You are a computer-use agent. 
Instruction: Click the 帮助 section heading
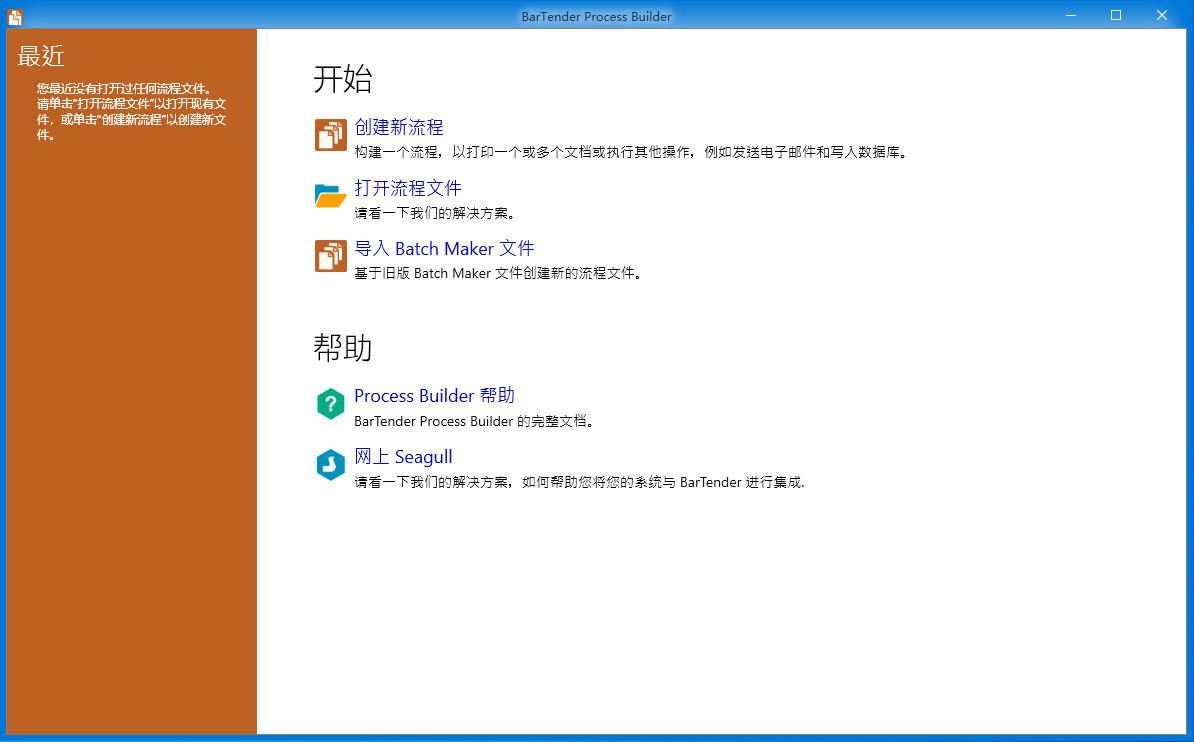(x=343, y=348)
